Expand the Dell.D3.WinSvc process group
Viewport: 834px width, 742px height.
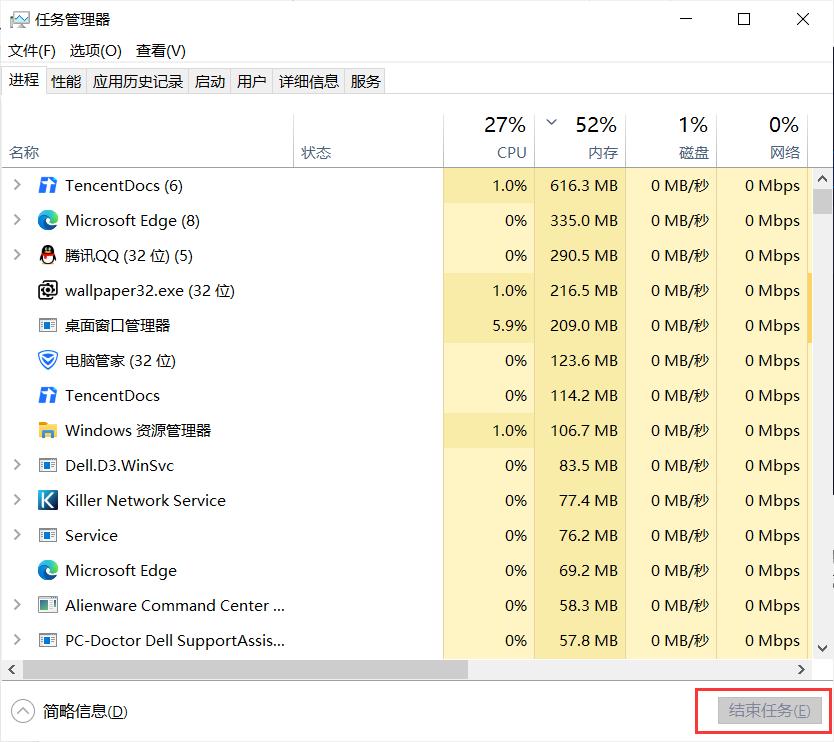(x=18, y=465)
